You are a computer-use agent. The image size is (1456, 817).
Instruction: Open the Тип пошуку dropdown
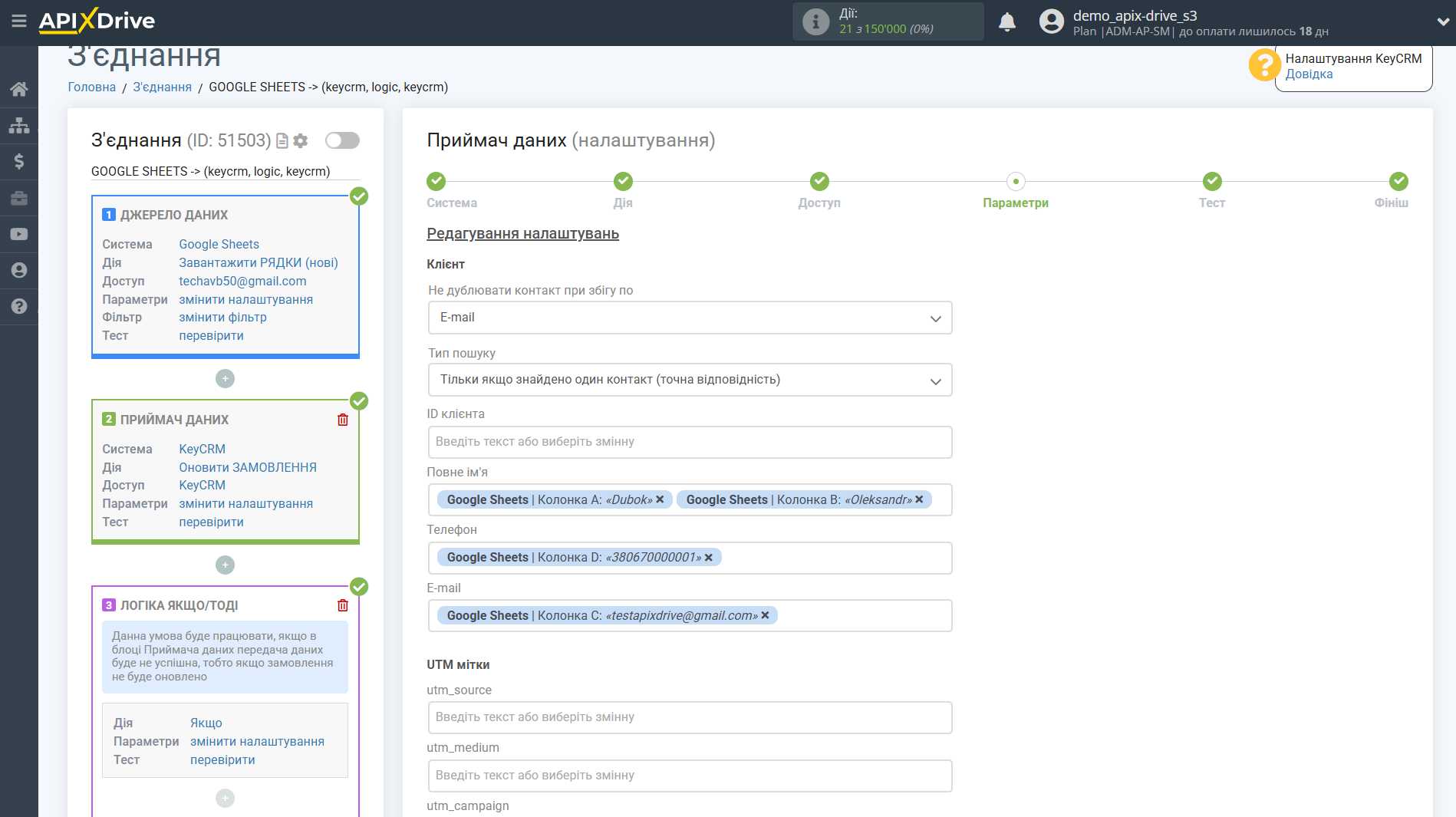tap(690, 380)
